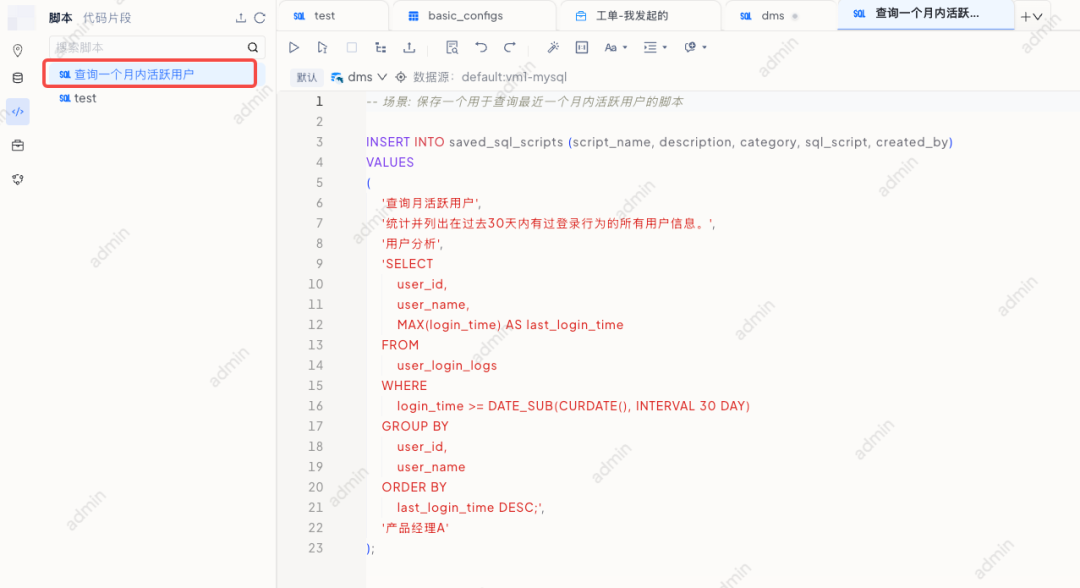The height and width of the screenshot is (588, 1080).
Task: Switch to the dms editor tab
Action: point(780,15)
